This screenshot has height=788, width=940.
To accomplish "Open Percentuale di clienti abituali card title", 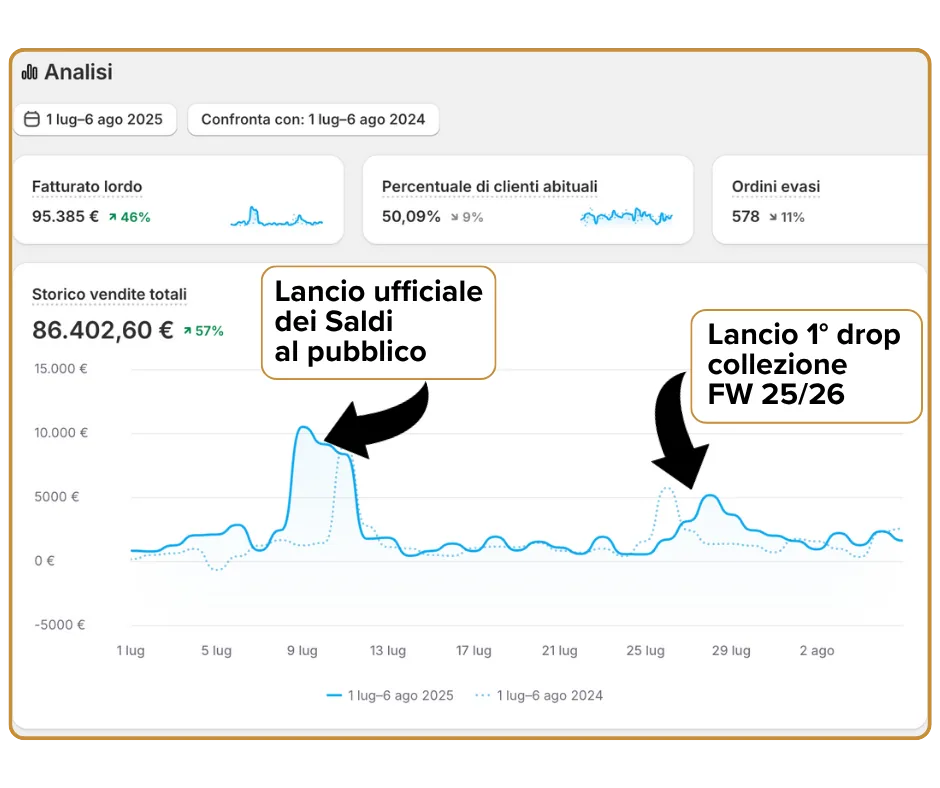I will tap(490, 187).
